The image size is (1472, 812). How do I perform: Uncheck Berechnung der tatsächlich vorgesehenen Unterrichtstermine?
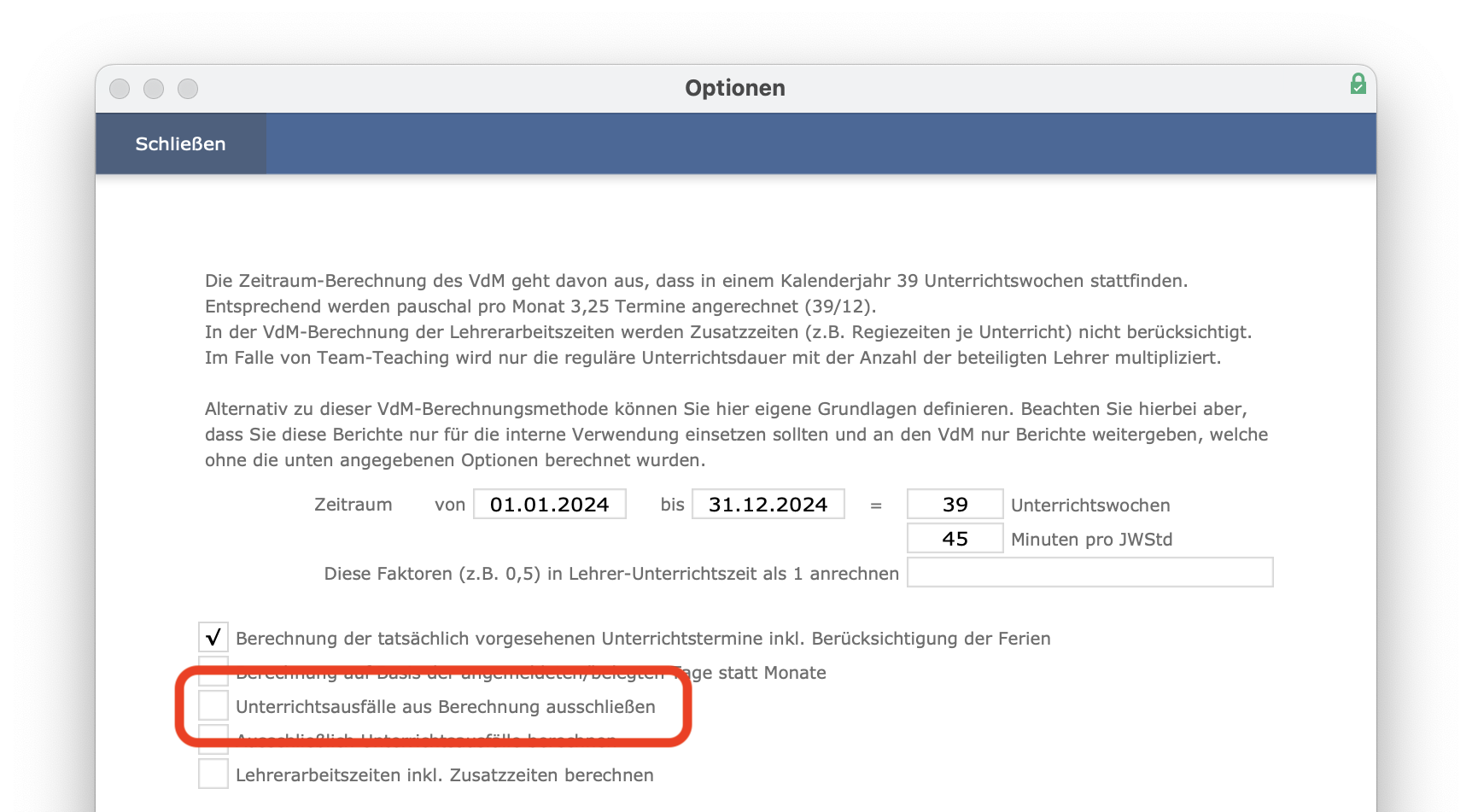213,637
